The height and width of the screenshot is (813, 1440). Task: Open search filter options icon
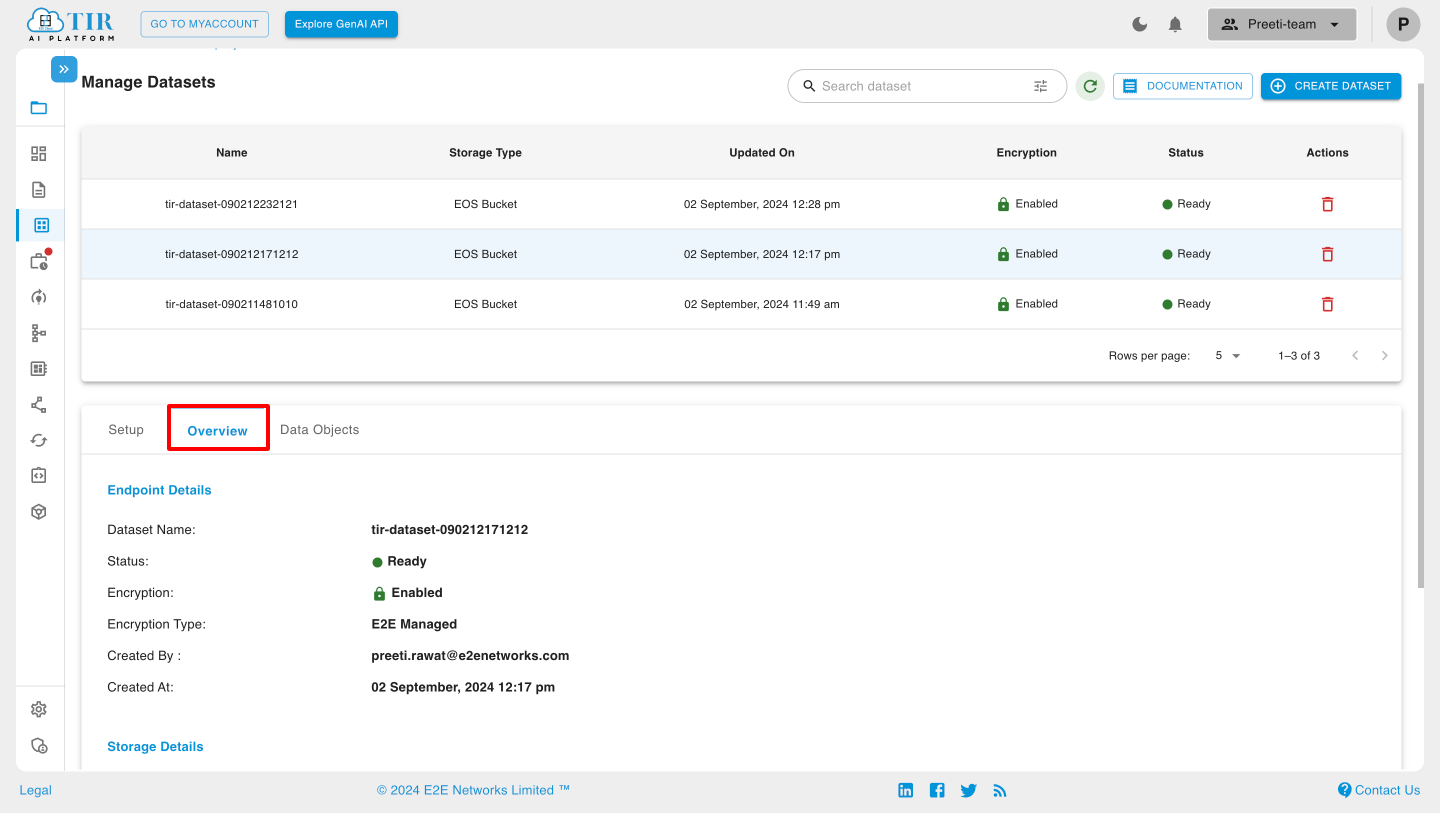coord(1041,86)
